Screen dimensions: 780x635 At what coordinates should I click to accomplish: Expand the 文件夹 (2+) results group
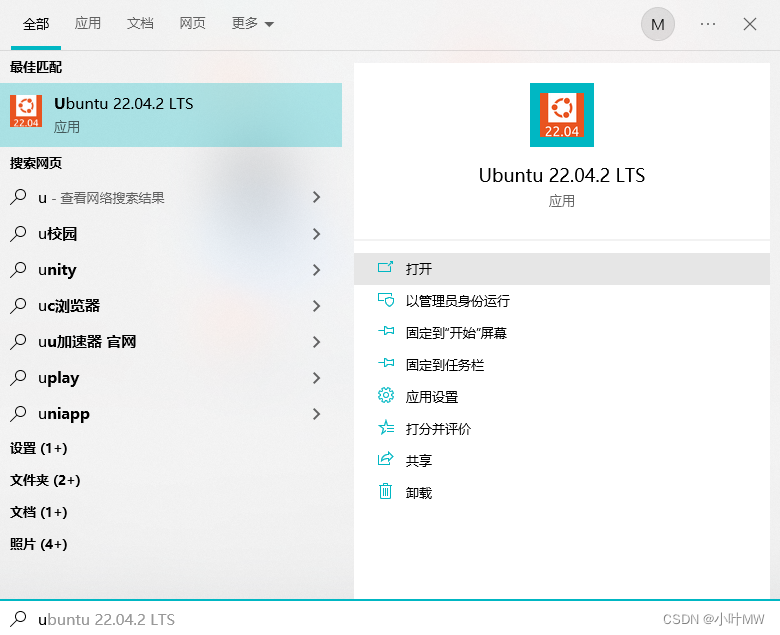pos(45,480)
